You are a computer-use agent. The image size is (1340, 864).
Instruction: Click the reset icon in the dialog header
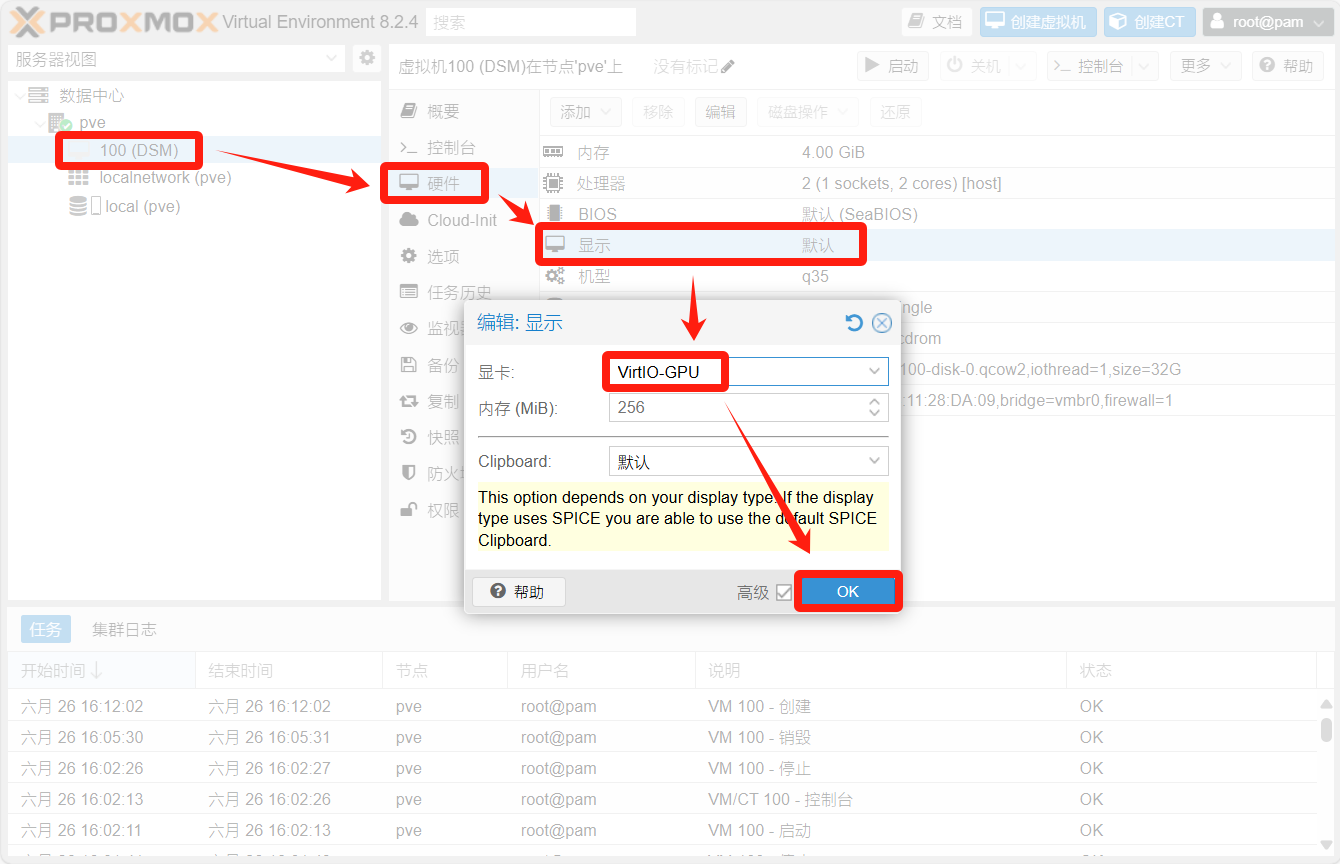tap(853, 322)
